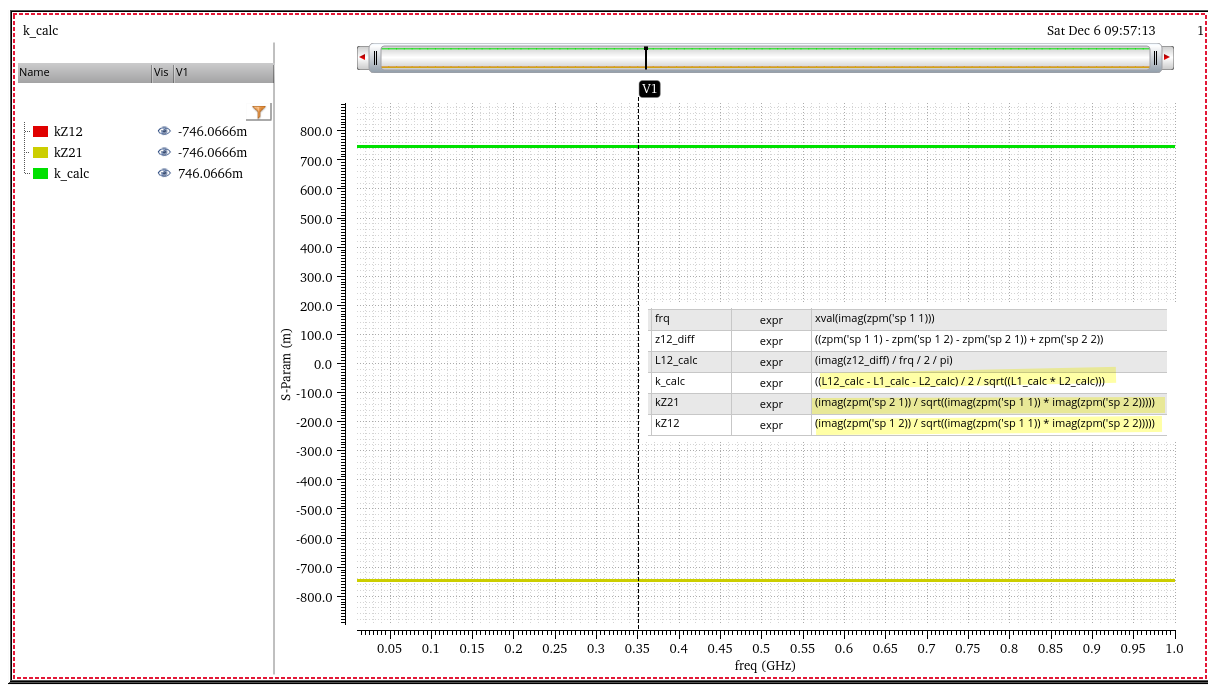This screenshot has width=1214, height=691.
Task: Click the red kZ12 color swatch
Action: coord(41,131)
